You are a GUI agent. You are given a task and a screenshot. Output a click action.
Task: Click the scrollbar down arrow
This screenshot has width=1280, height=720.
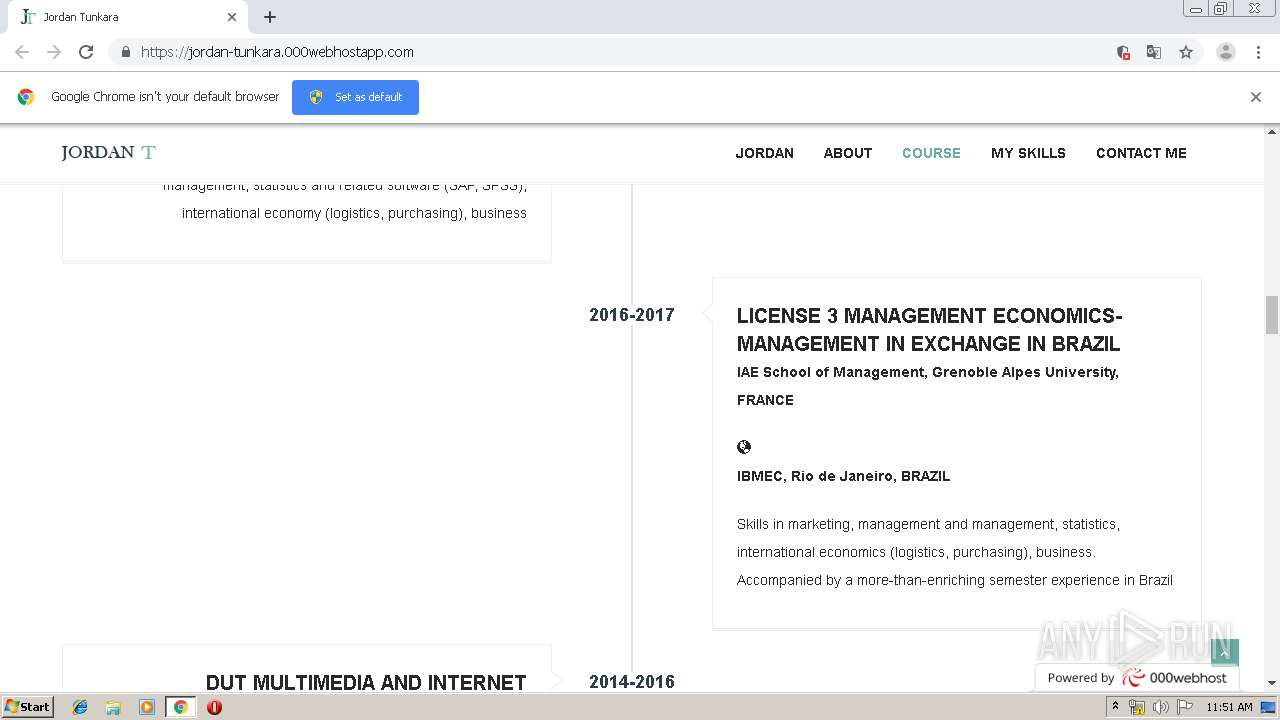pyautogui.click(x=1272, y=683)
